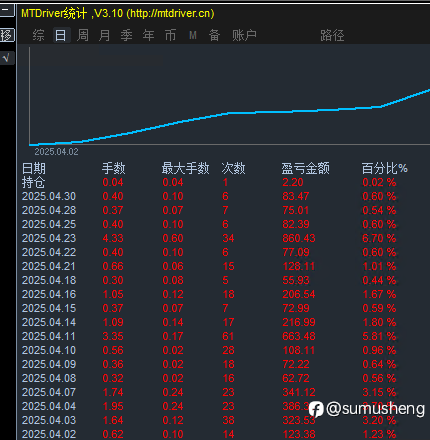This screenshot has width=430, height=440.
Task: Click the cyan equity curve line
Action: tap(229, 113)
